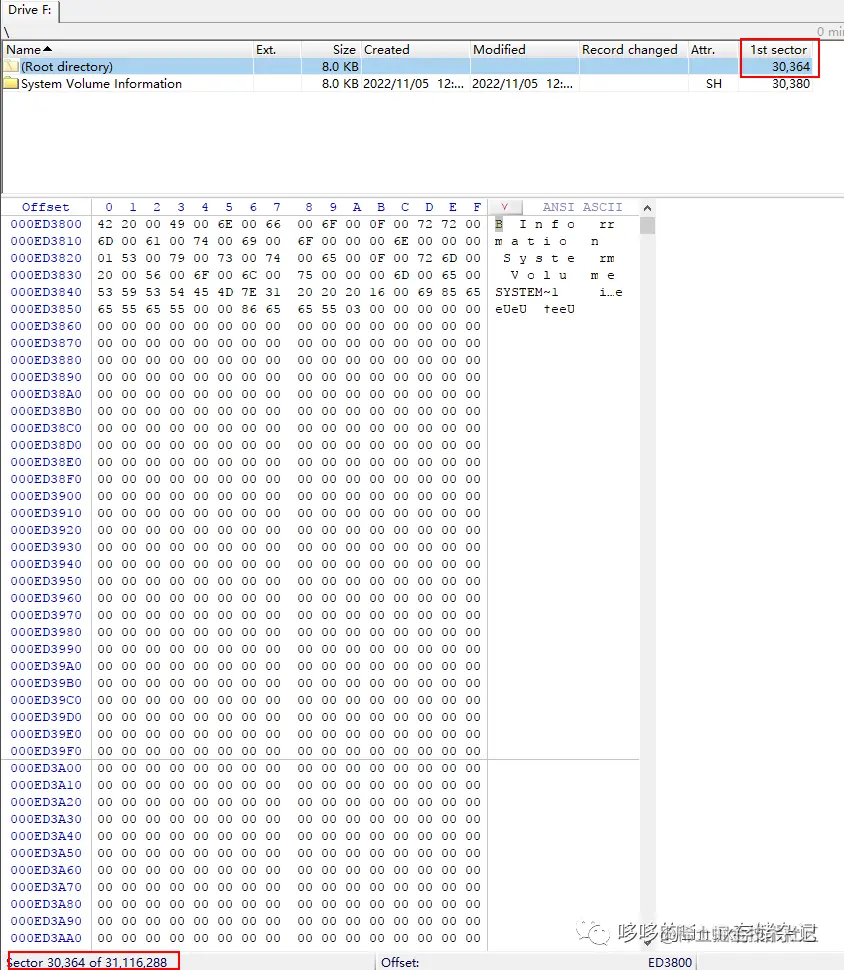
Task: Click the Sector 30,364 of 31,116,288 status field
Action: tap(87, 963)
